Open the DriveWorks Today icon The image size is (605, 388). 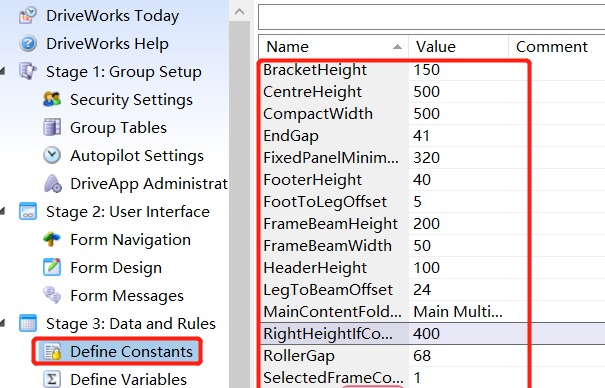[28, 16]
